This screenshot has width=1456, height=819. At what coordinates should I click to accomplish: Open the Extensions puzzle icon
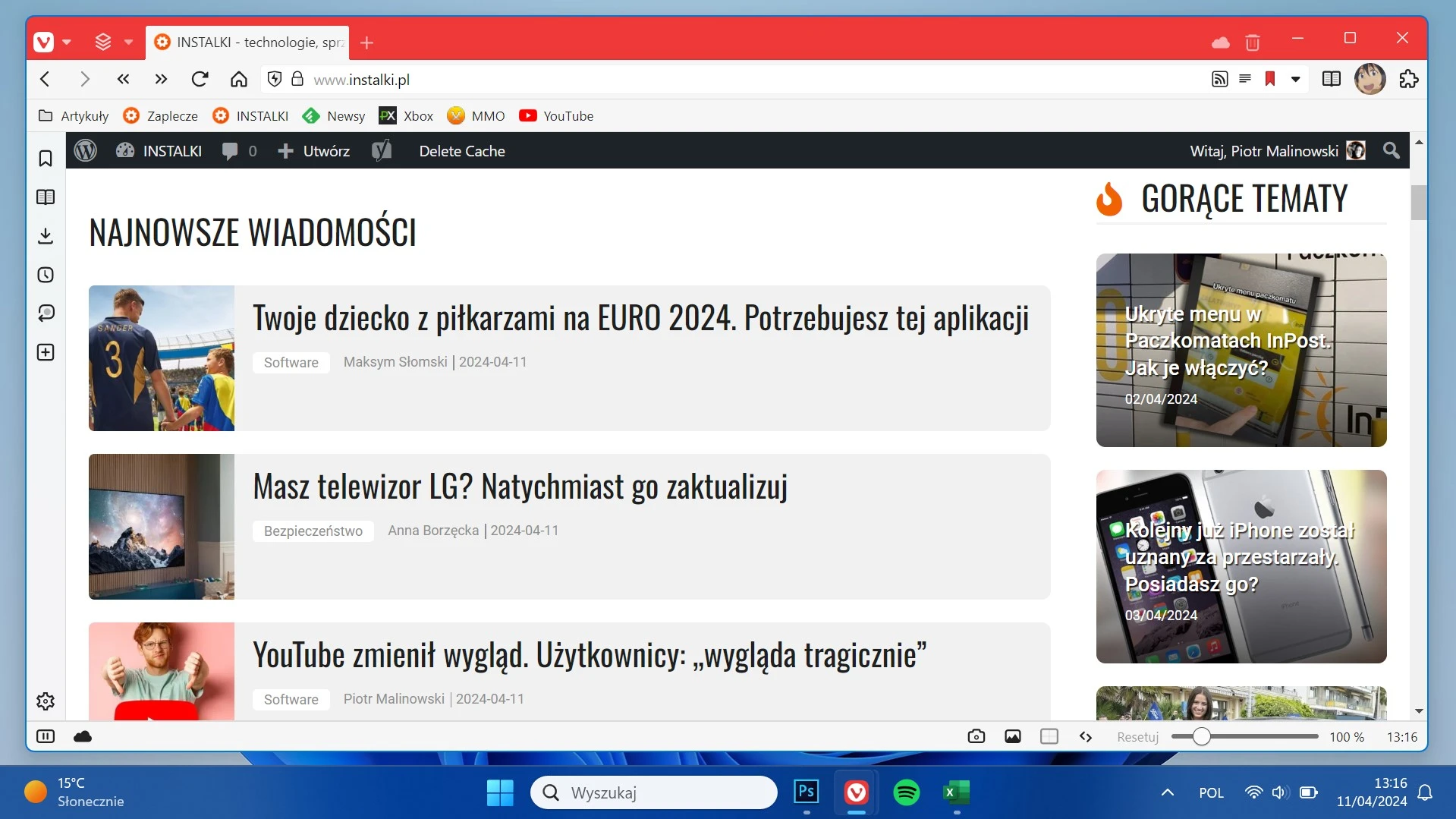tap(1409, 79)
